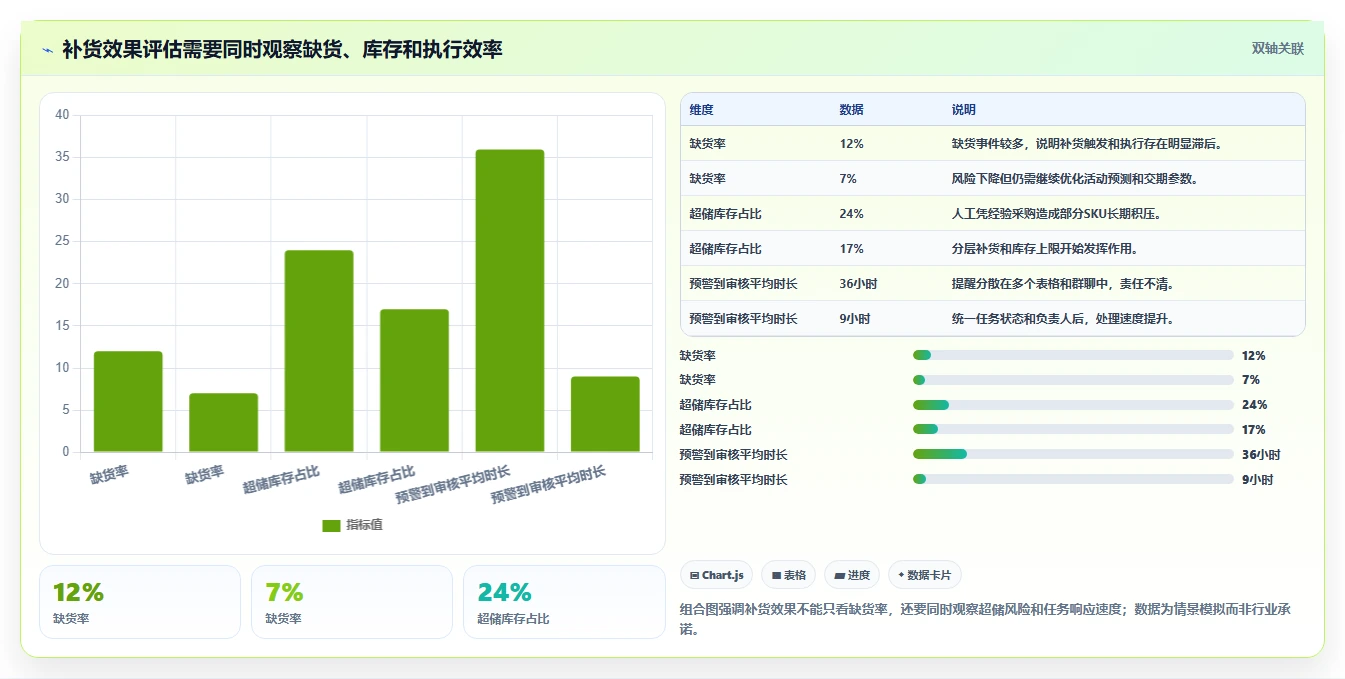1345x679 pixels.
Task: Click the y-axis label 10
Action: pos(62,368)
